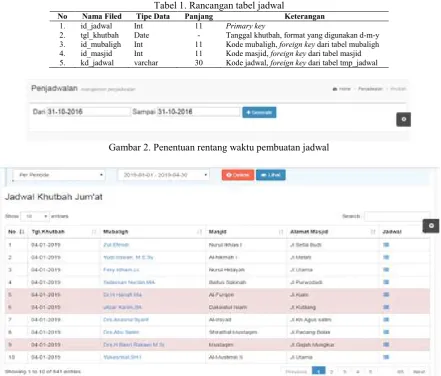441x376 pixels.
Task: Click the gear settings icon beside Penjadwalan panel
Action: point(403,119)
